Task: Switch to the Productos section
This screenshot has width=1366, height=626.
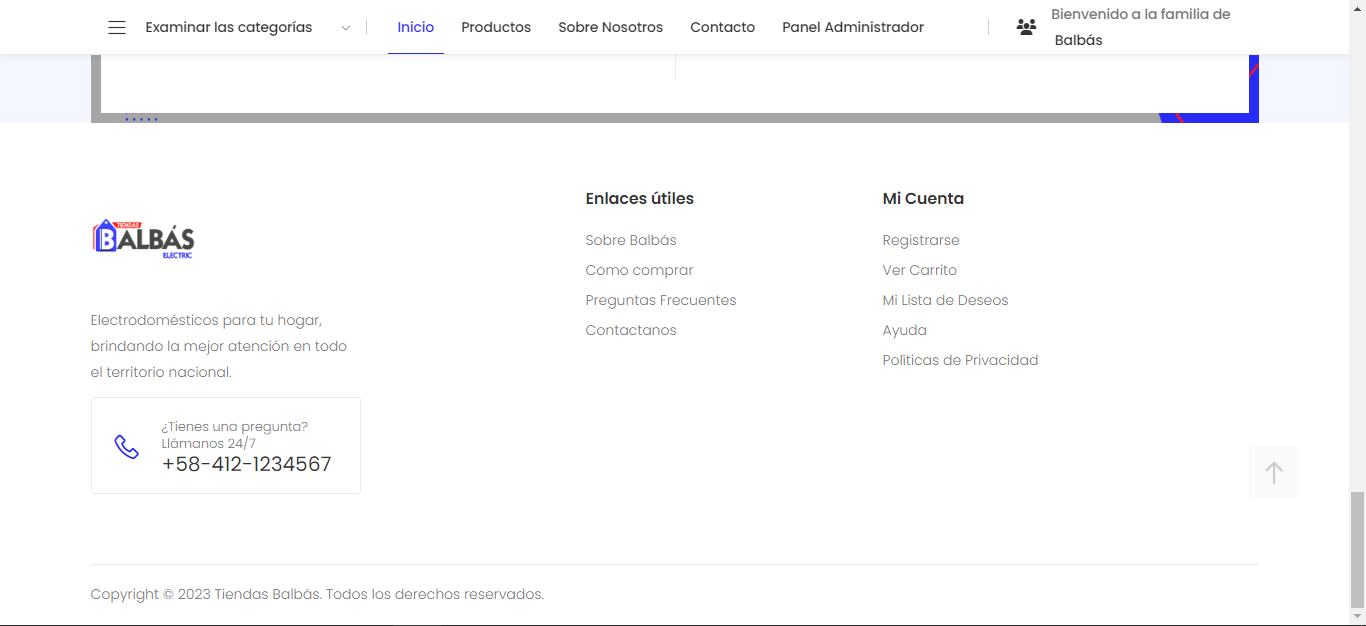Action: point(496,27)
